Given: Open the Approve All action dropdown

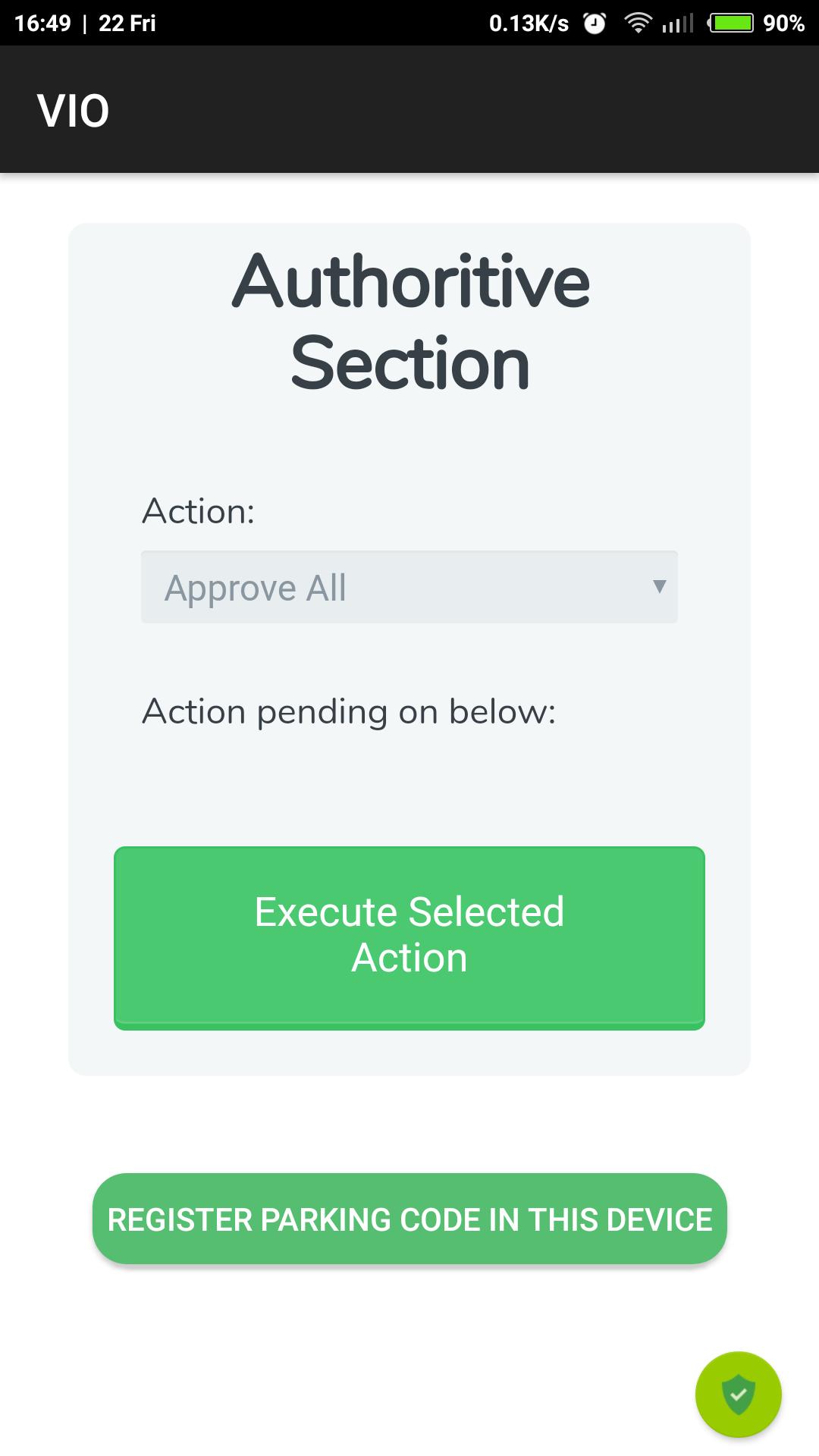Looking at the screenshot, I should [409, 587].
